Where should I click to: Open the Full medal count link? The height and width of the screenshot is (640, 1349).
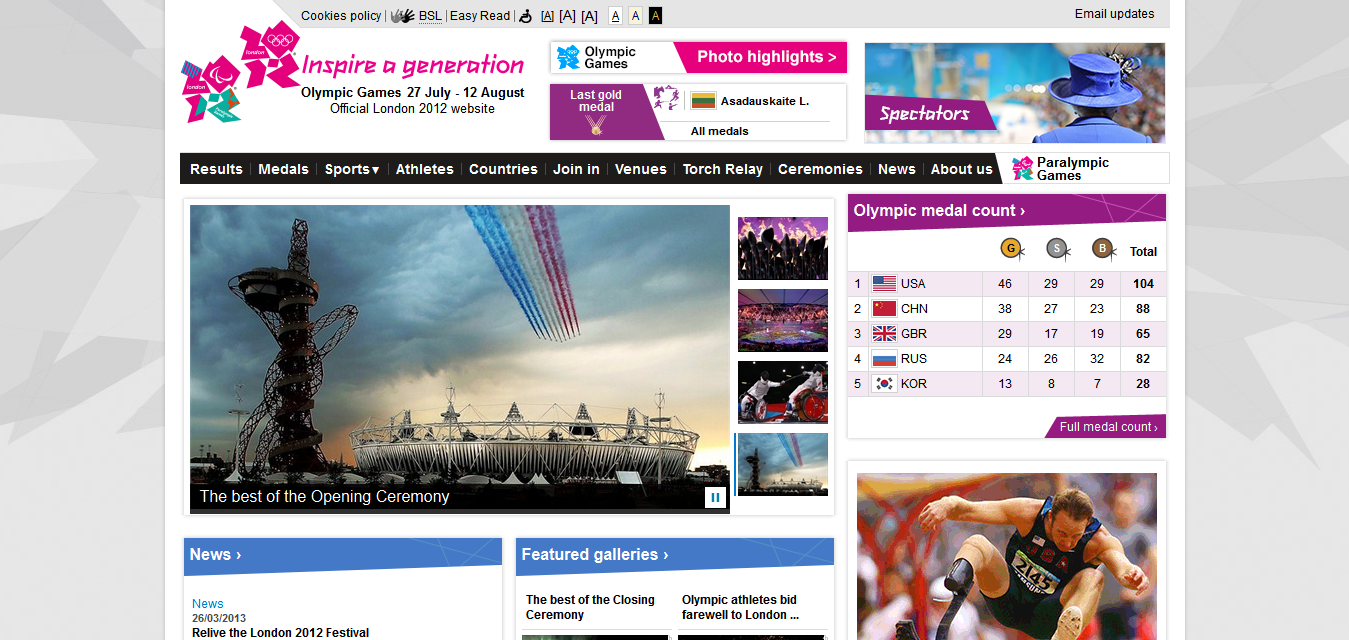click(x=1108, y=427)
